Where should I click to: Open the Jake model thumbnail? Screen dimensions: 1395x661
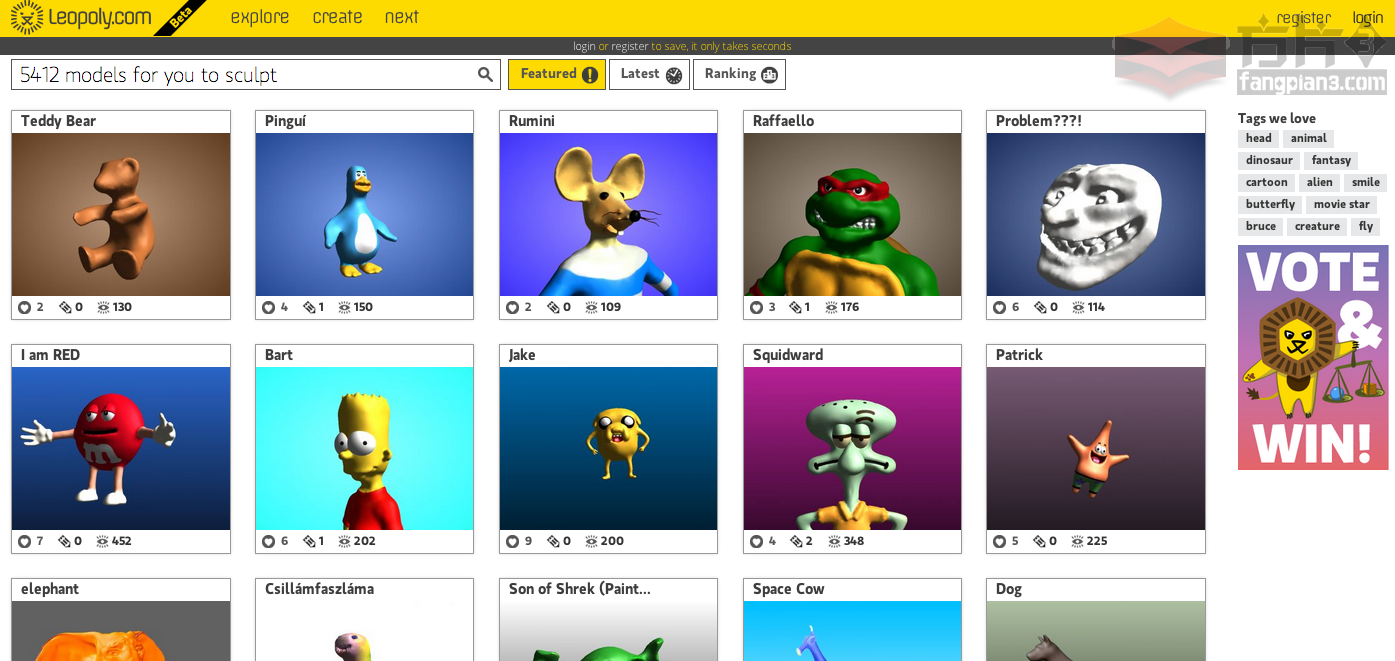tap(608, 449)
